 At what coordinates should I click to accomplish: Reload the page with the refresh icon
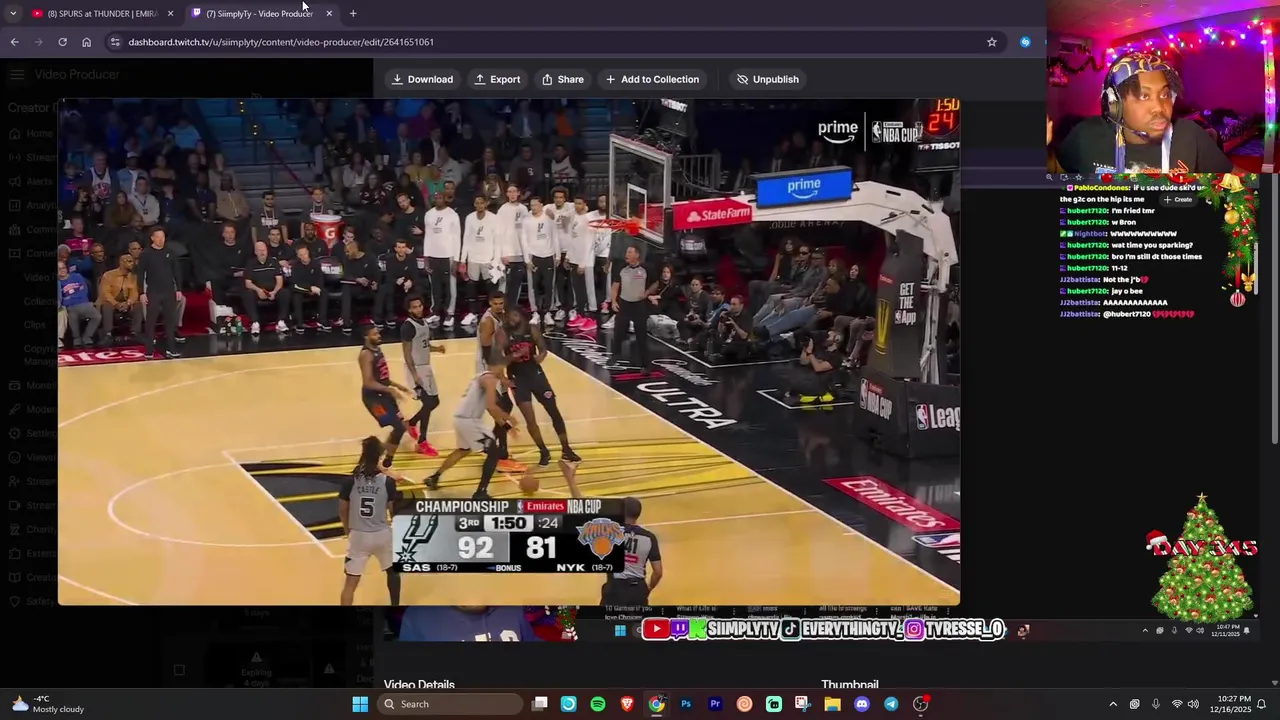tap(62, 42)
